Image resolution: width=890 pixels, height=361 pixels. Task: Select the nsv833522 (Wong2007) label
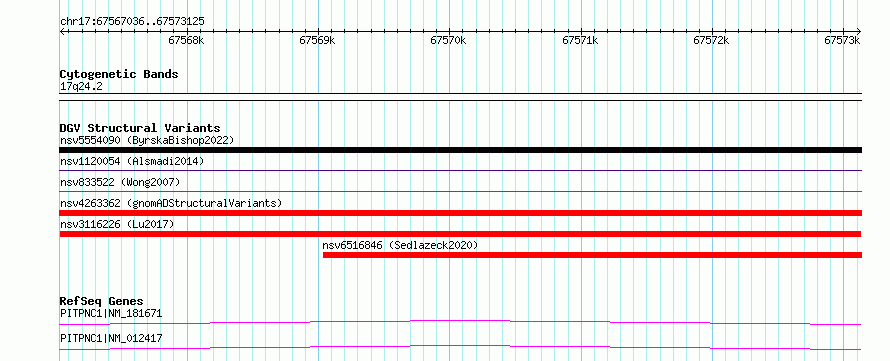[x=120, y=182]
